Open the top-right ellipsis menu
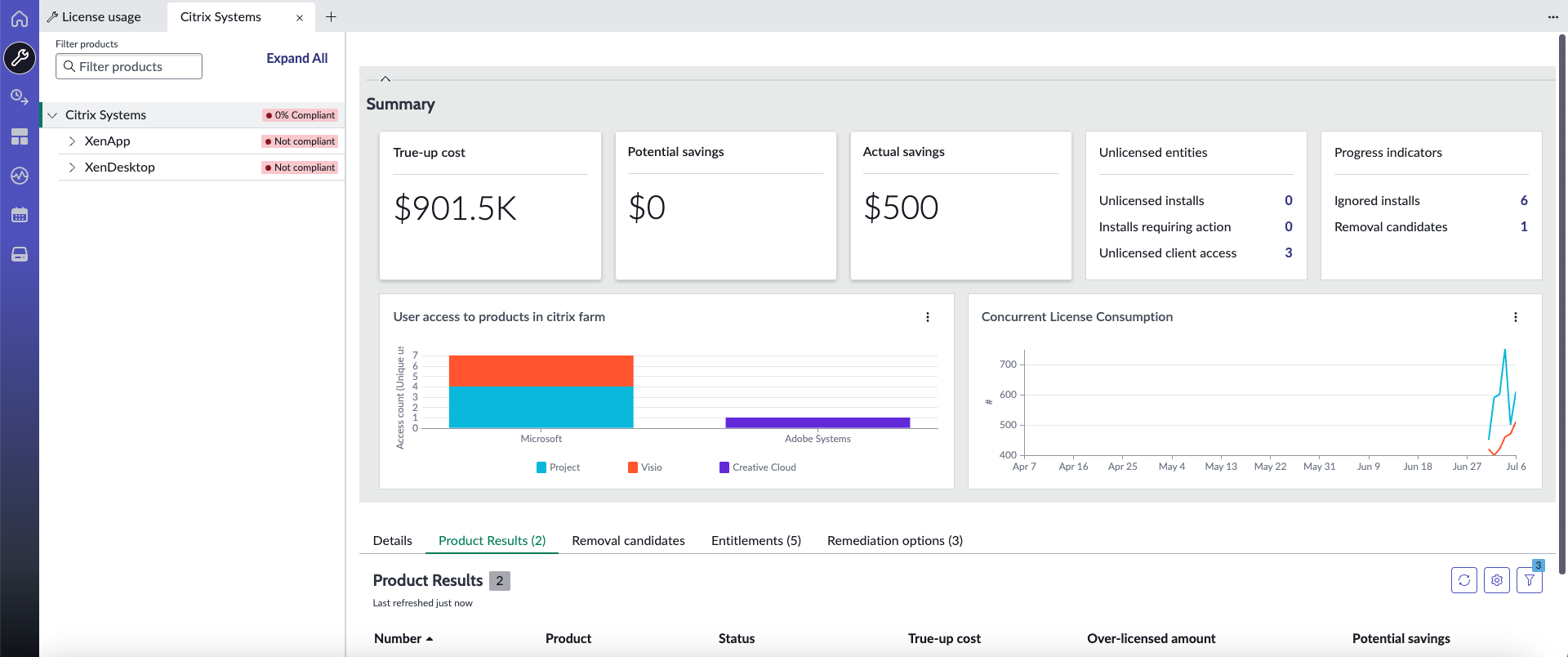This screenshot has height=657, width=1568. tap(1552, 16)
